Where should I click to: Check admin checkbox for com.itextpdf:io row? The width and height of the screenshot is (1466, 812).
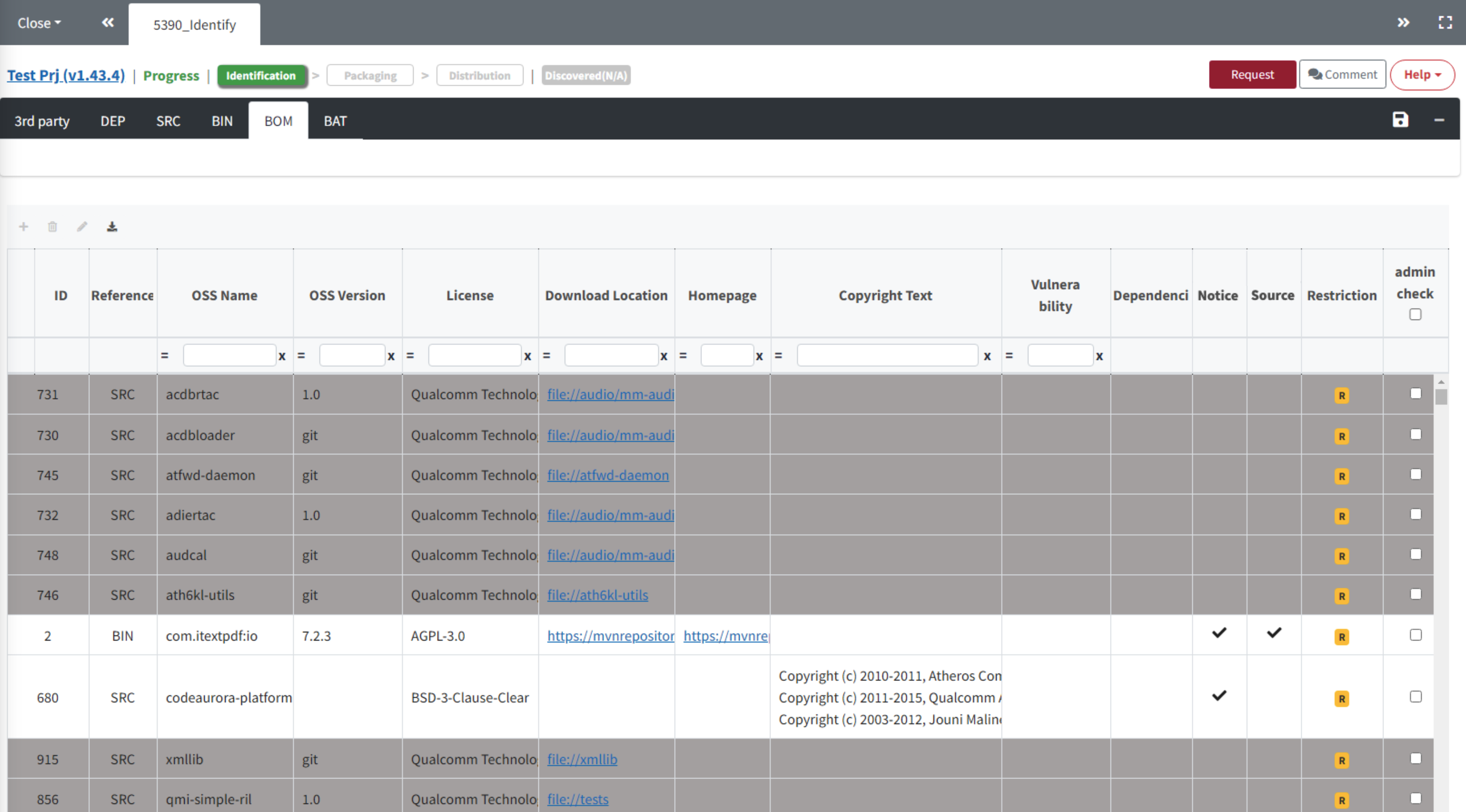tap(1415, 634)
